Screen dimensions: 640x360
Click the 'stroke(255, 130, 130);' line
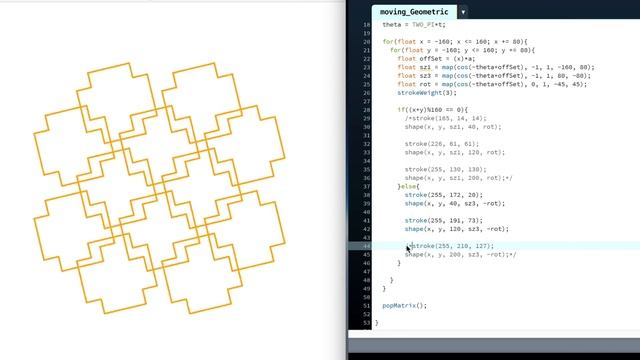[446, 169]
